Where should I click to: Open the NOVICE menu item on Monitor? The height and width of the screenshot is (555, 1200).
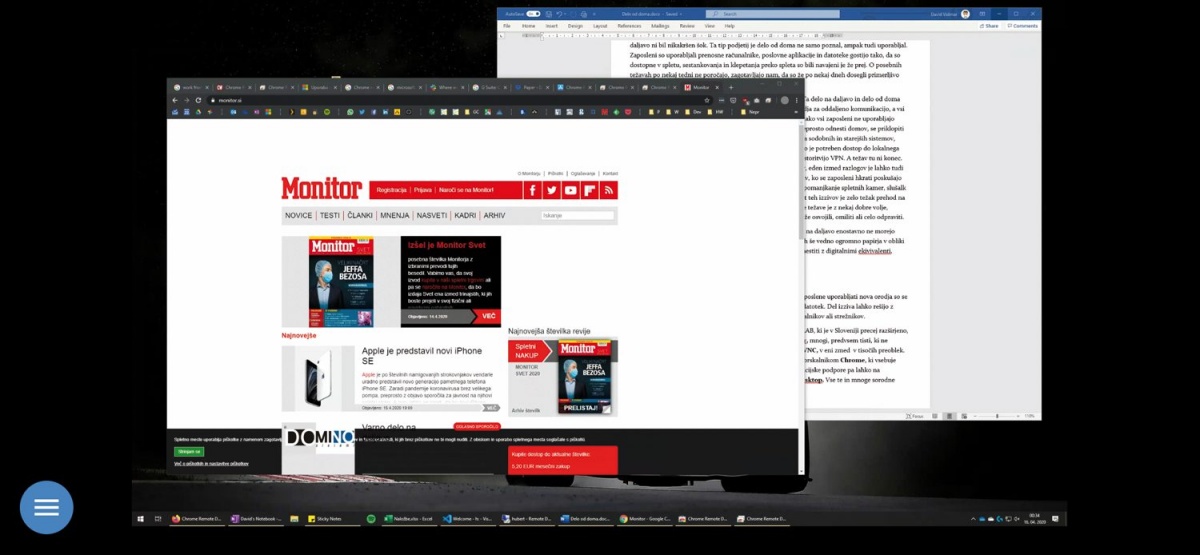pos(298,215)
